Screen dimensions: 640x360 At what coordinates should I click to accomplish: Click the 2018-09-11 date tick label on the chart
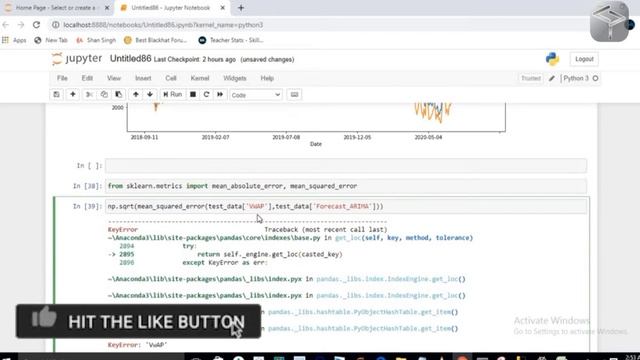[x=144, y=138]
